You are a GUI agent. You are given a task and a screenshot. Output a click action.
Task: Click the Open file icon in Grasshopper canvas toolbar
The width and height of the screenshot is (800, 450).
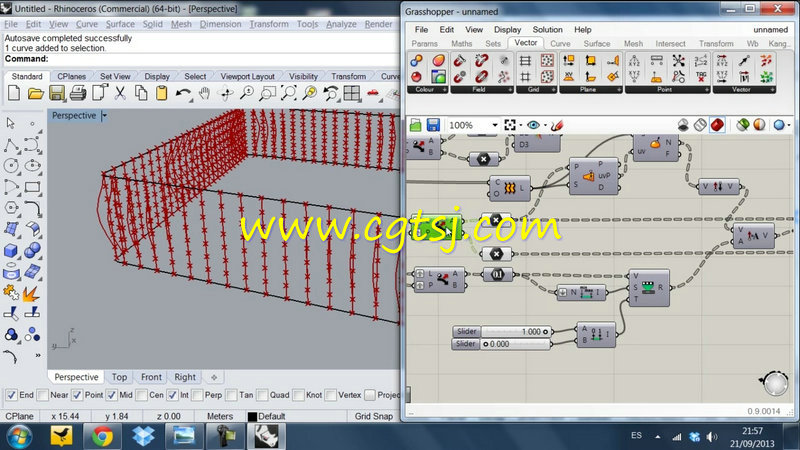click(x=415, y=125)
